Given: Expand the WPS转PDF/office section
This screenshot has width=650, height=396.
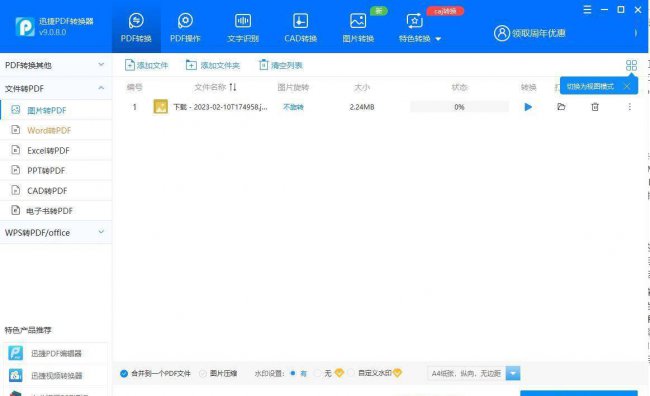Looking at the screenshot, I should [x=56, y=233].
